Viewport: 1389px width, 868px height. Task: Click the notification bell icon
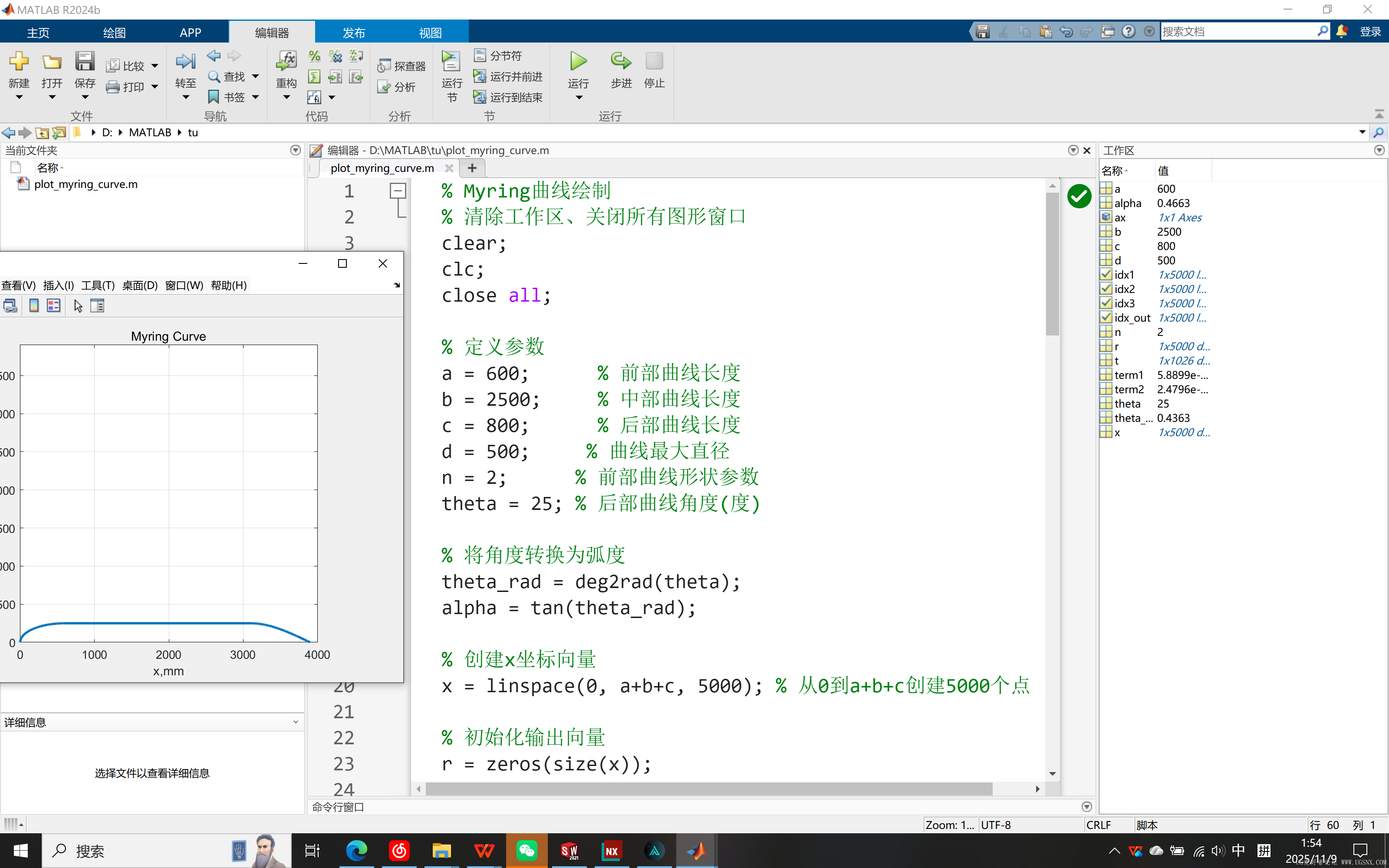pyautogui.click(x=1342, y=32)
